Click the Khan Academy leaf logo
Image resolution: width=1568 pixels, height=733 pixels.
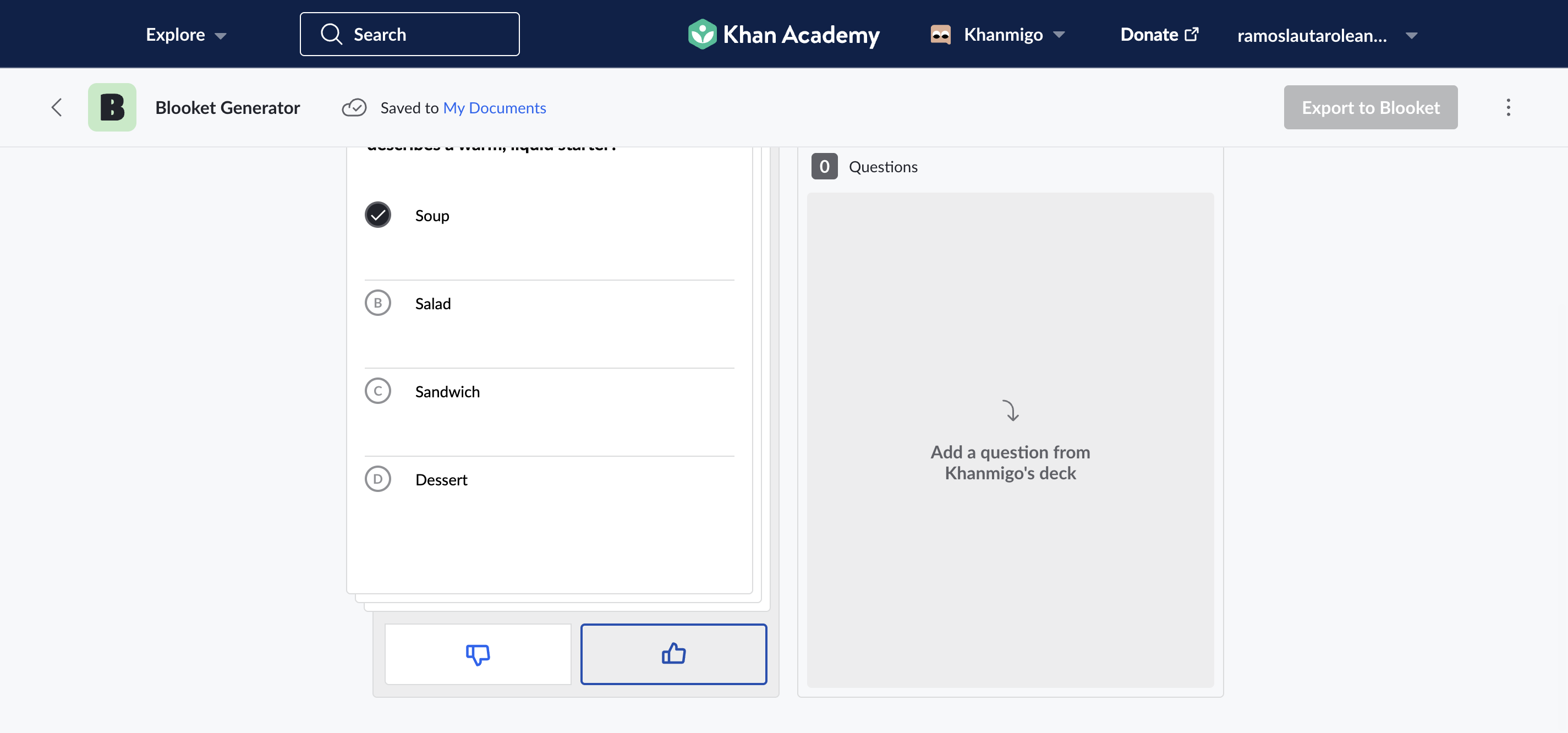click(x=702, y=34)
